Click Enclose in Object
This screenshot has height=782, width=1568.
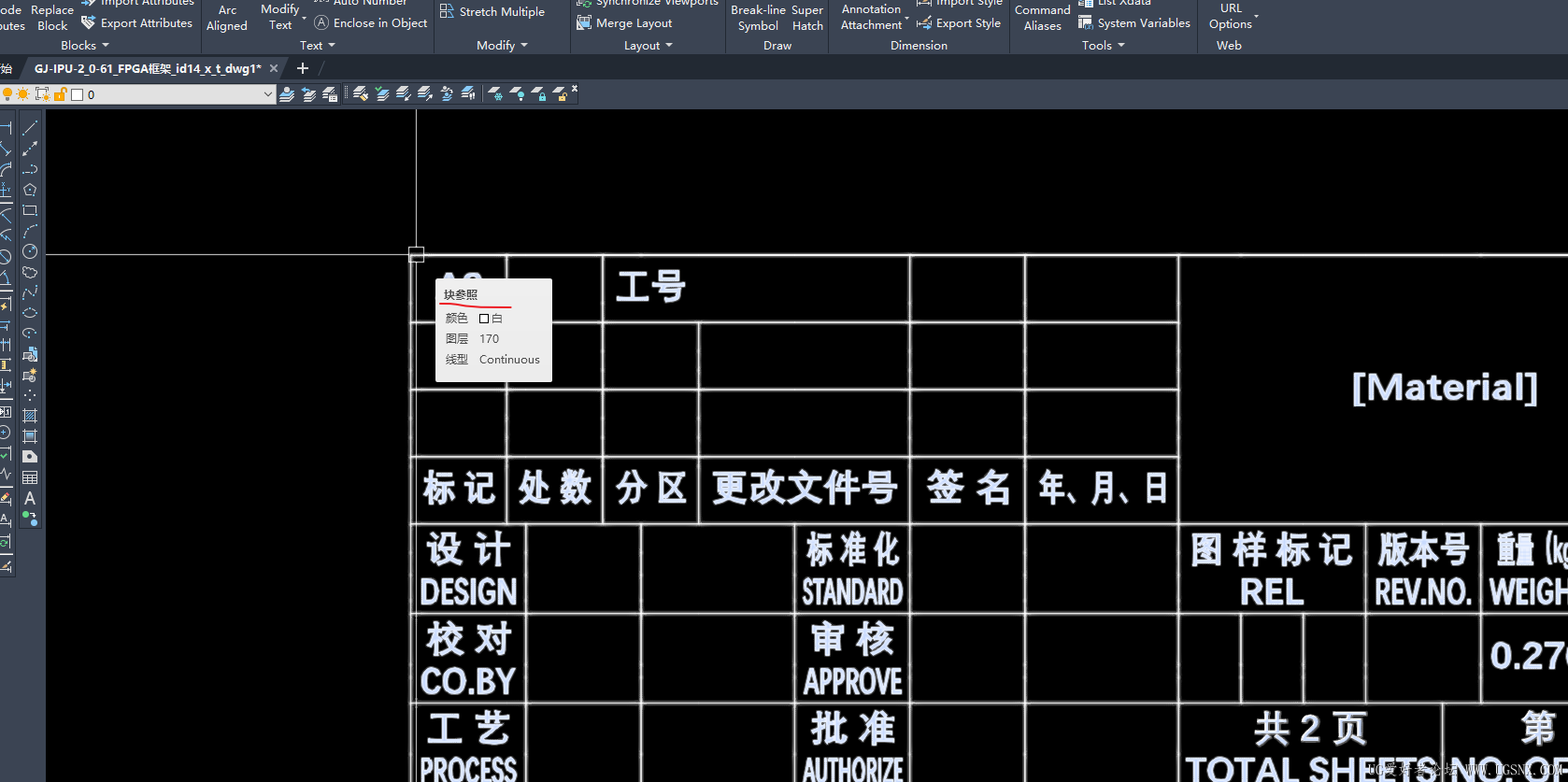click(371, 23)
